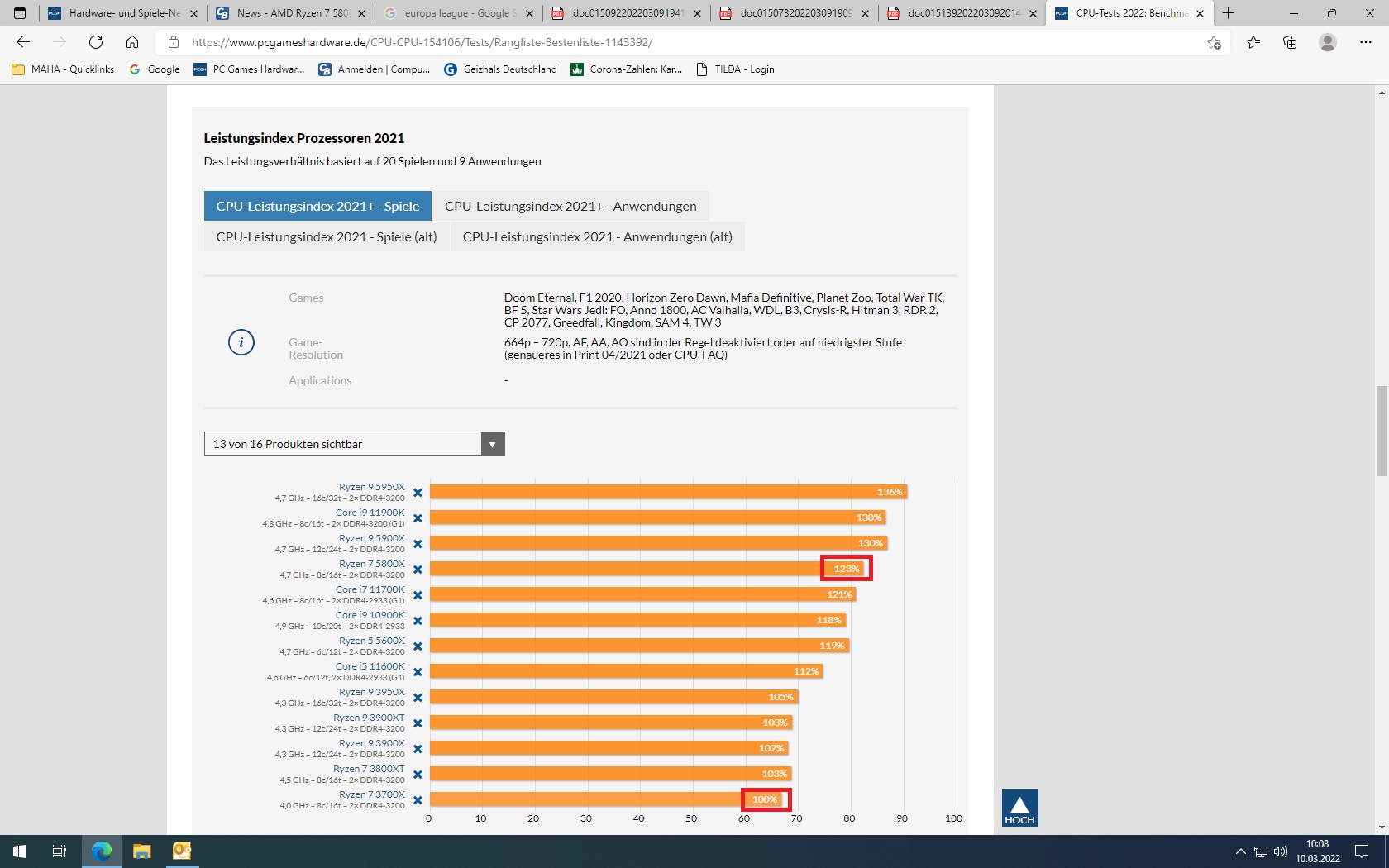This screenshot has width=1389, height=868.
Task: Hide Ryzen 9 3900X row with X icon
Action: point(418,749)
